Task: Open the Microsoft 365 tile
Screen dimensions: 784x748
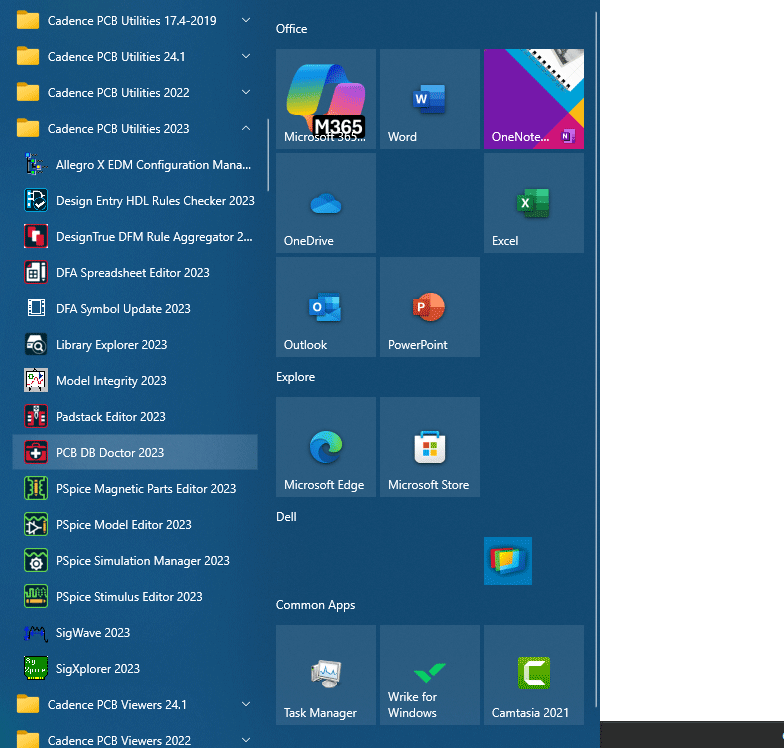Action: pyautogui.click(x=326, y=99)
